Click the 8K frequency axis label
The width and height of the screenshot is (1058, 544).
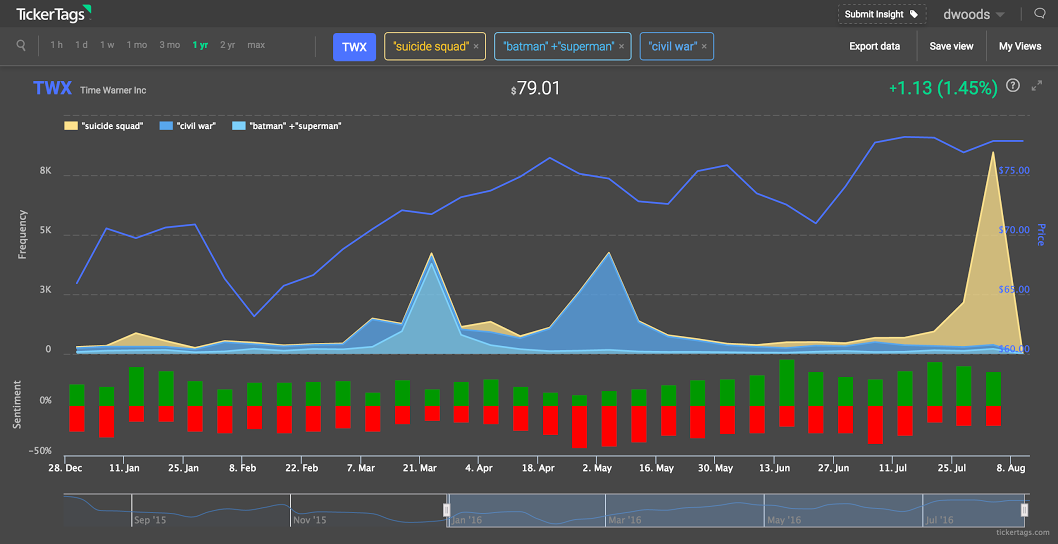click(x=45, y=171)
